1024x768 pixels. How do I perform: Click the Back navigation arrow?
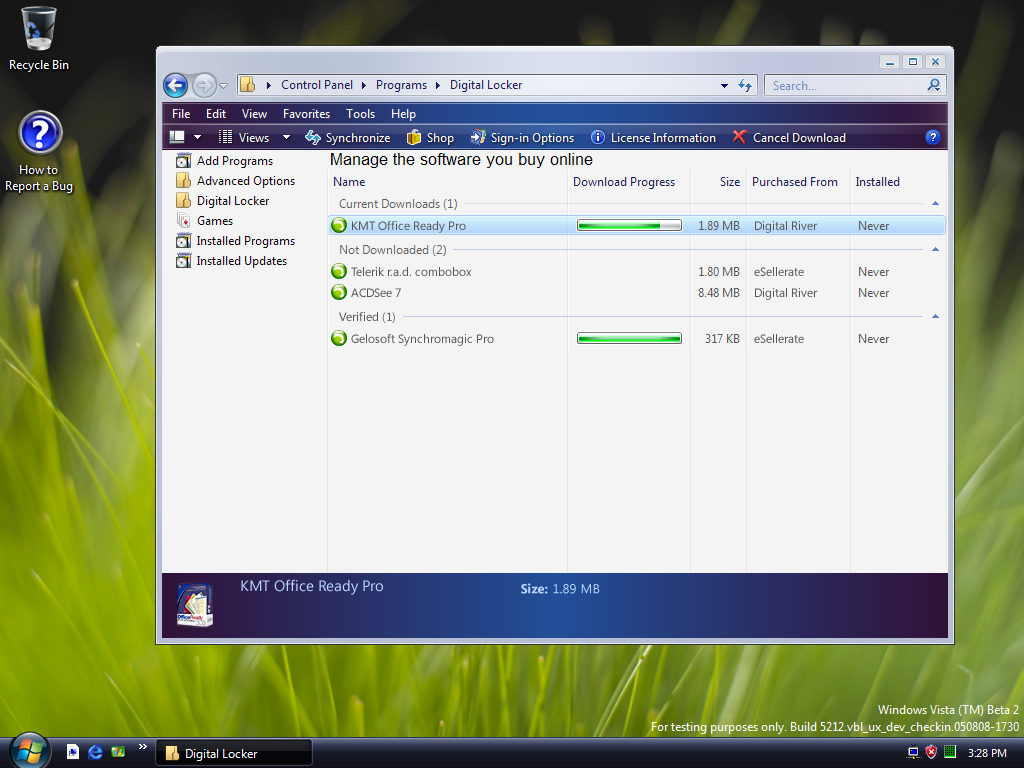point(176,85)
